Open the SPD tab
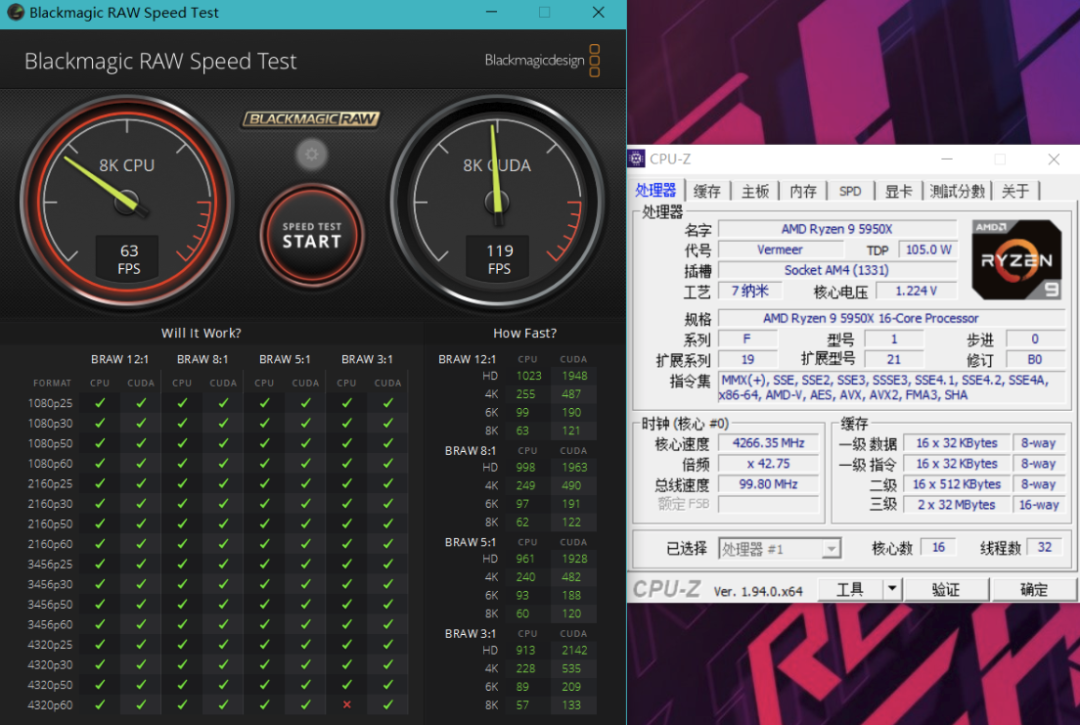 click(850, 191)
